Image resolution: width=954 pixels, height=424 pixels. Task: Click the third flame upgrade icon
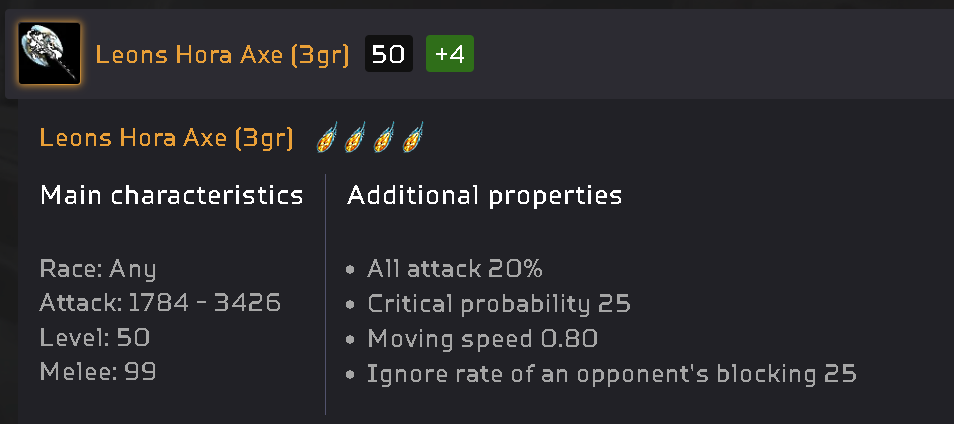(384, 139)
